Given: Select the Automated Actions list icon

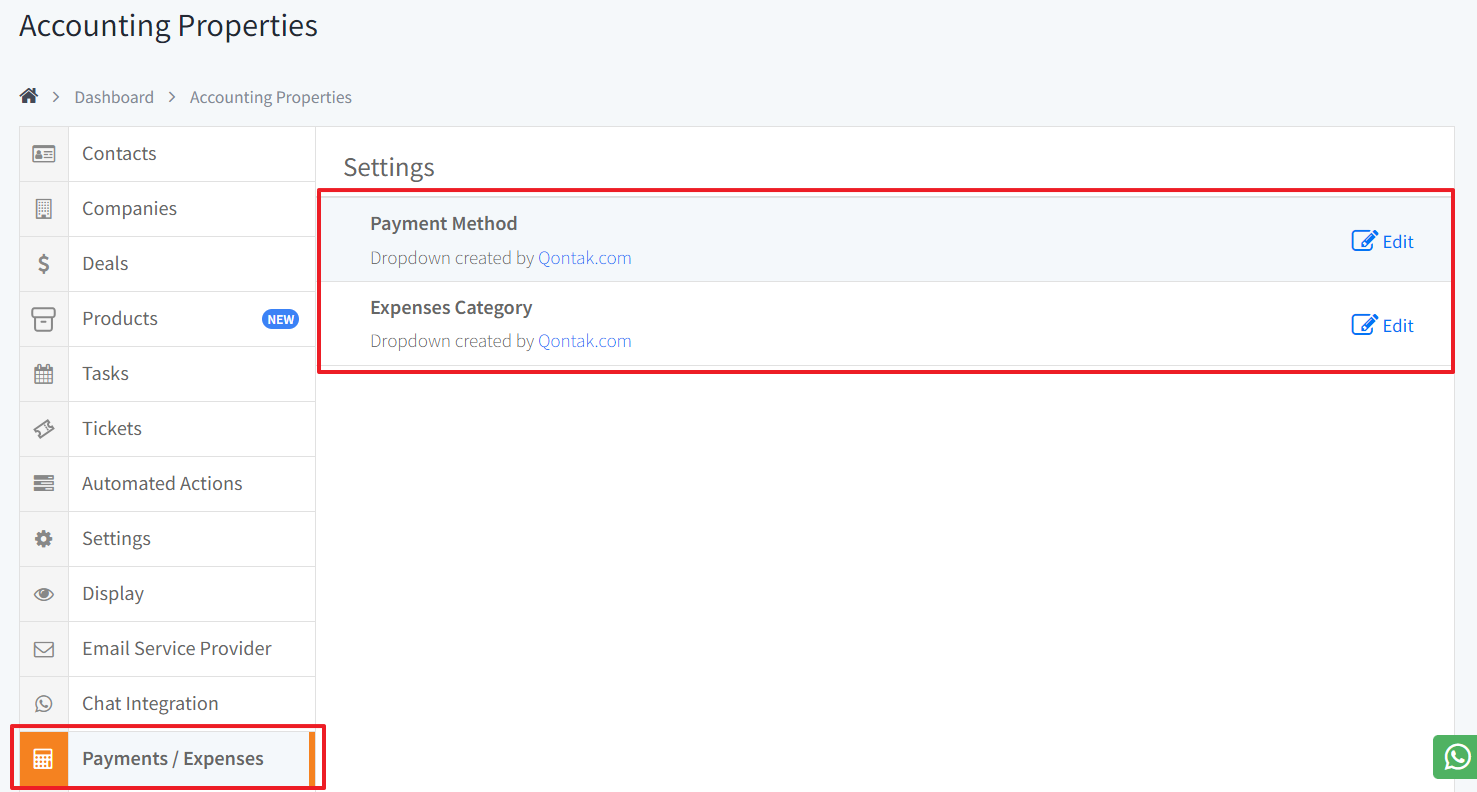Looking at the screenshot, I should coord(44,483).
